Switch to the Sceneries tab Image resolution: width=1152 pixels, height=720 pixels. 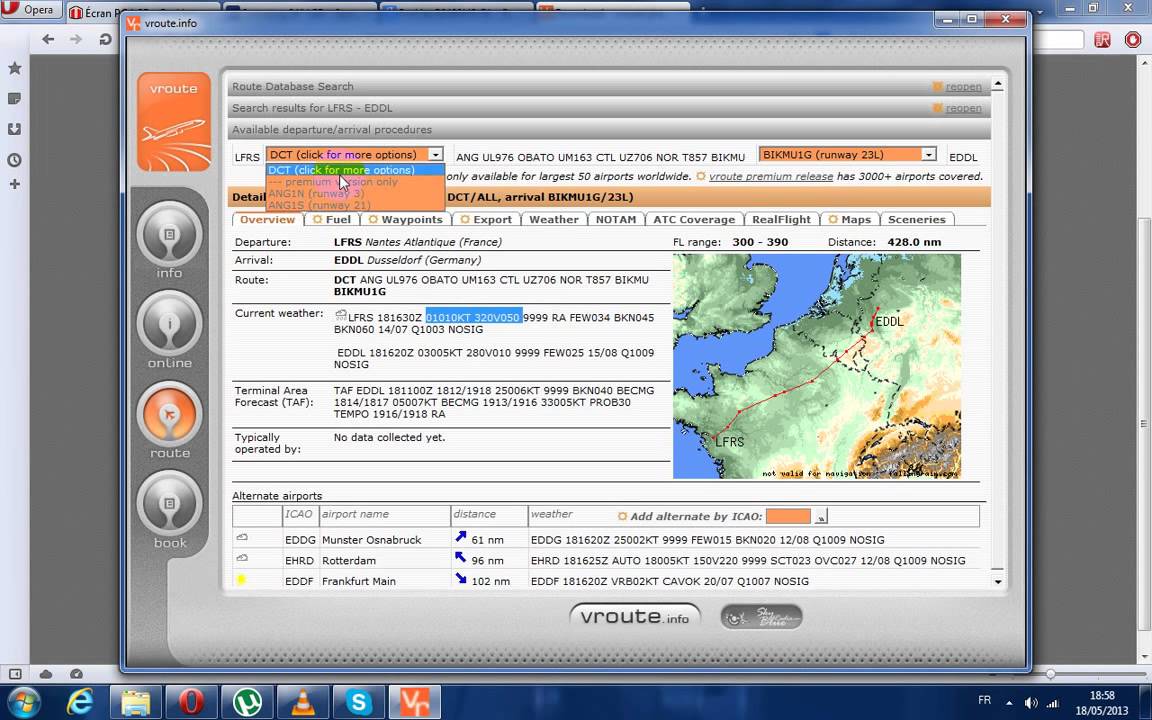pyautogui.click(x=916, y=219)
